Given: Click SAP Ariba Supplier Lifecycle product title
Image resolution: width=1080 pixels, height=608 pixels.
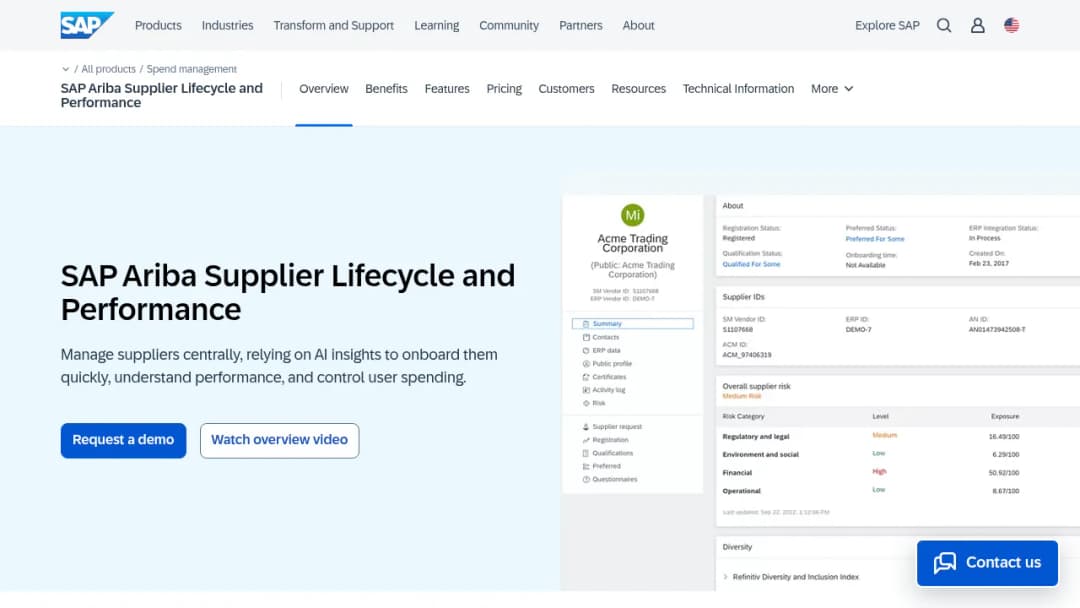Looking at the screenshot, I should coord(162,95).
